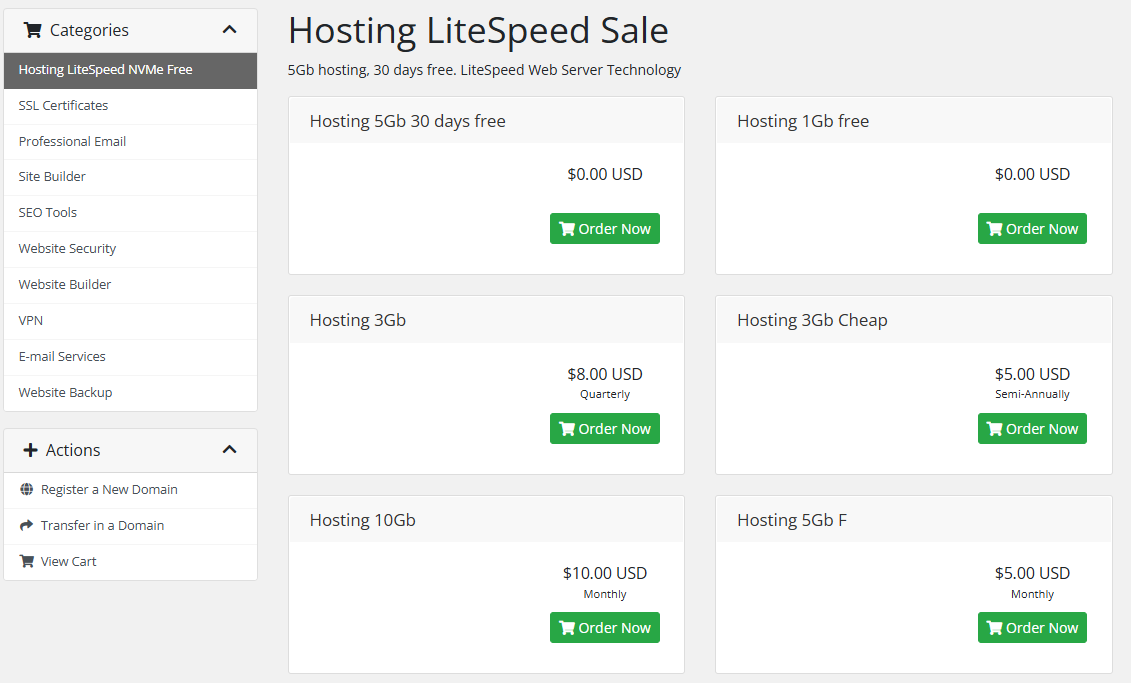Collapse the Categories panel chevron
1131x683 pixels.
(229, 30)
